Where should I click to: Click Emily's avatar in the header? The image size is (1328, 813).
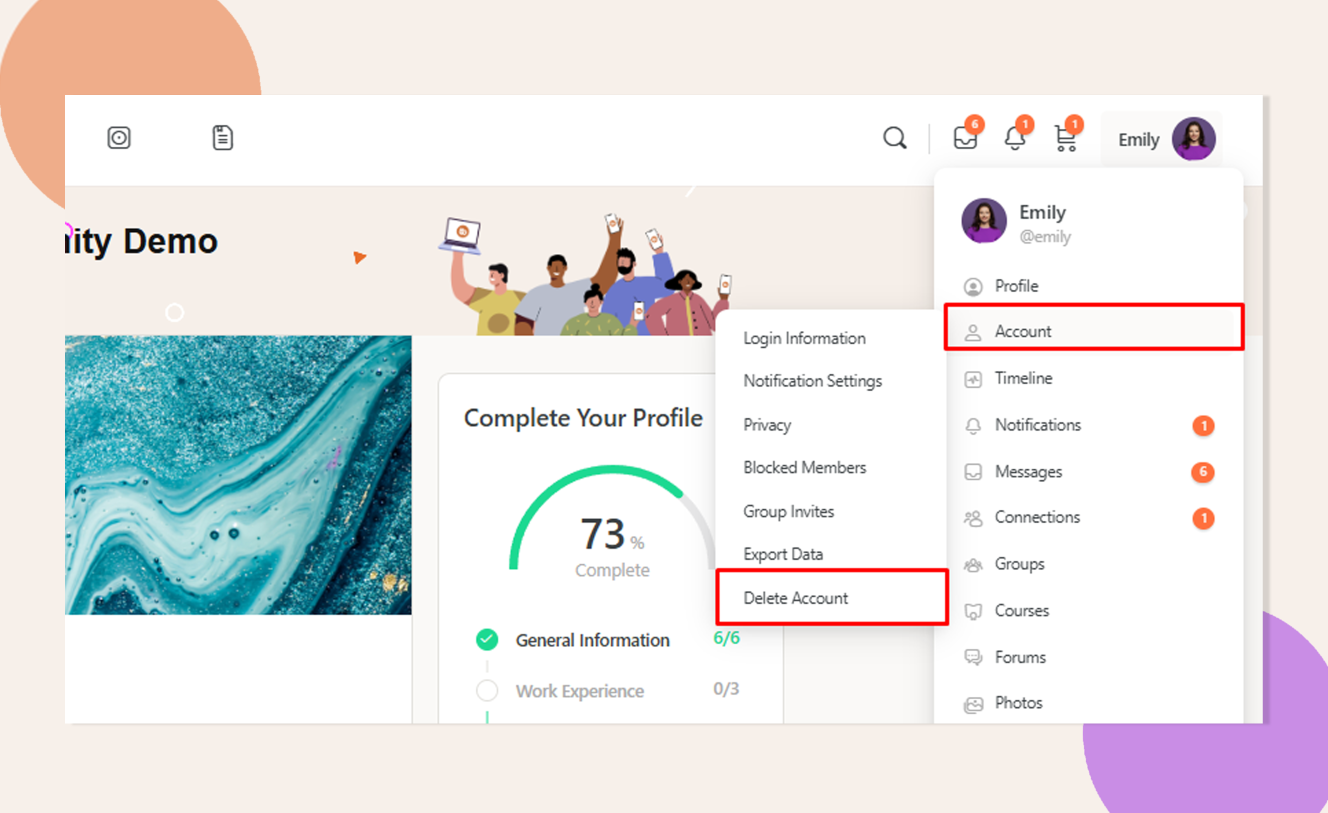click(x=1194, y=139)
